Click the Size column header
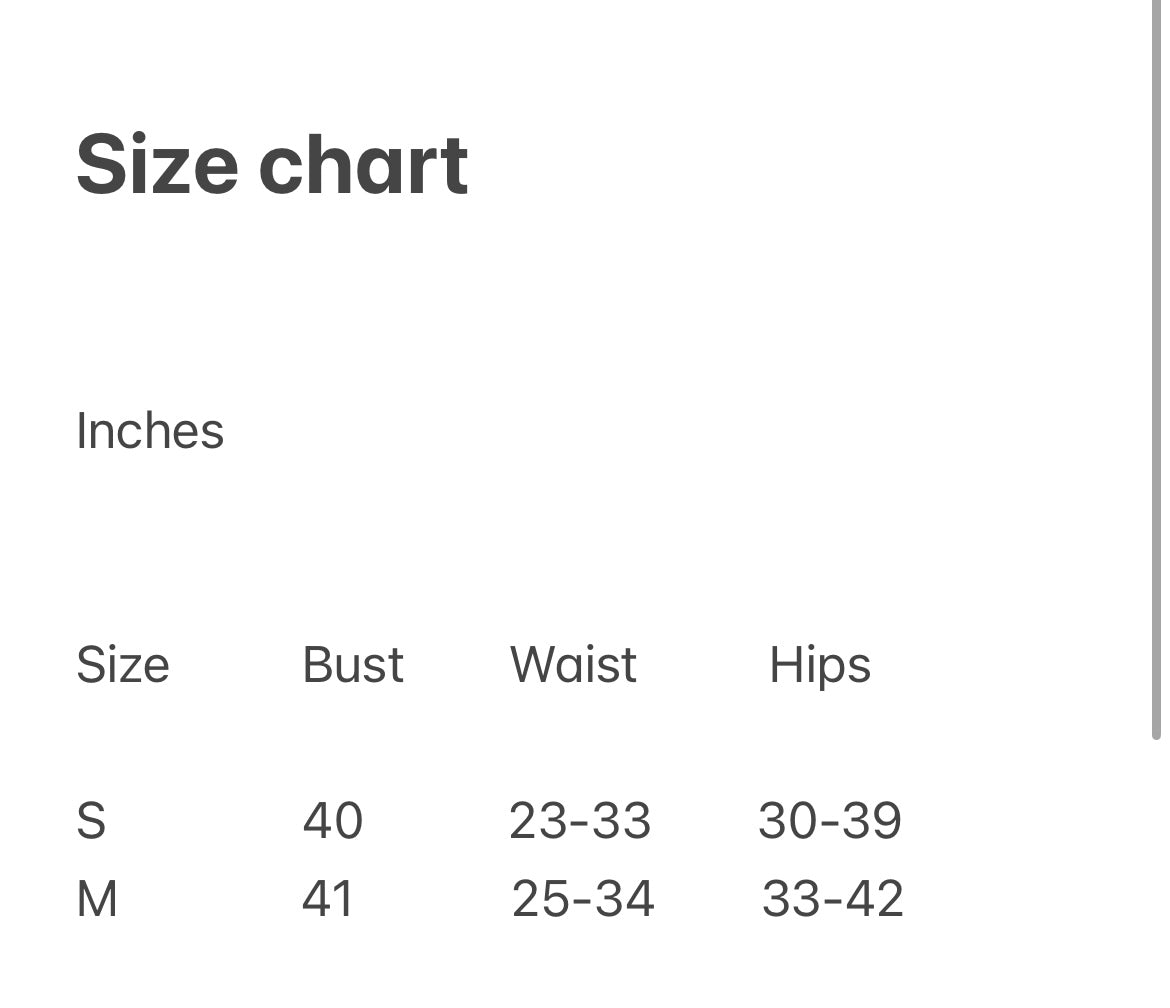The height and width of the screenshot is (1008, 1170). 123,665
